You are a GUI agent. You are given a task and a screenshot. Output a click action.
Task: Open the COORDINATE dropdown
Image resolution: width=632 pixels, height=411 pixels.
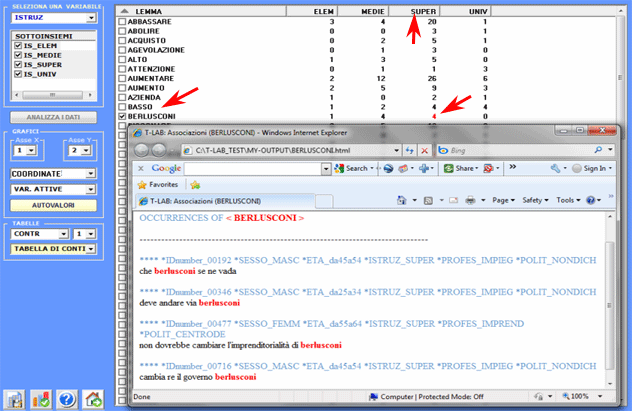[x=91, y=174]
